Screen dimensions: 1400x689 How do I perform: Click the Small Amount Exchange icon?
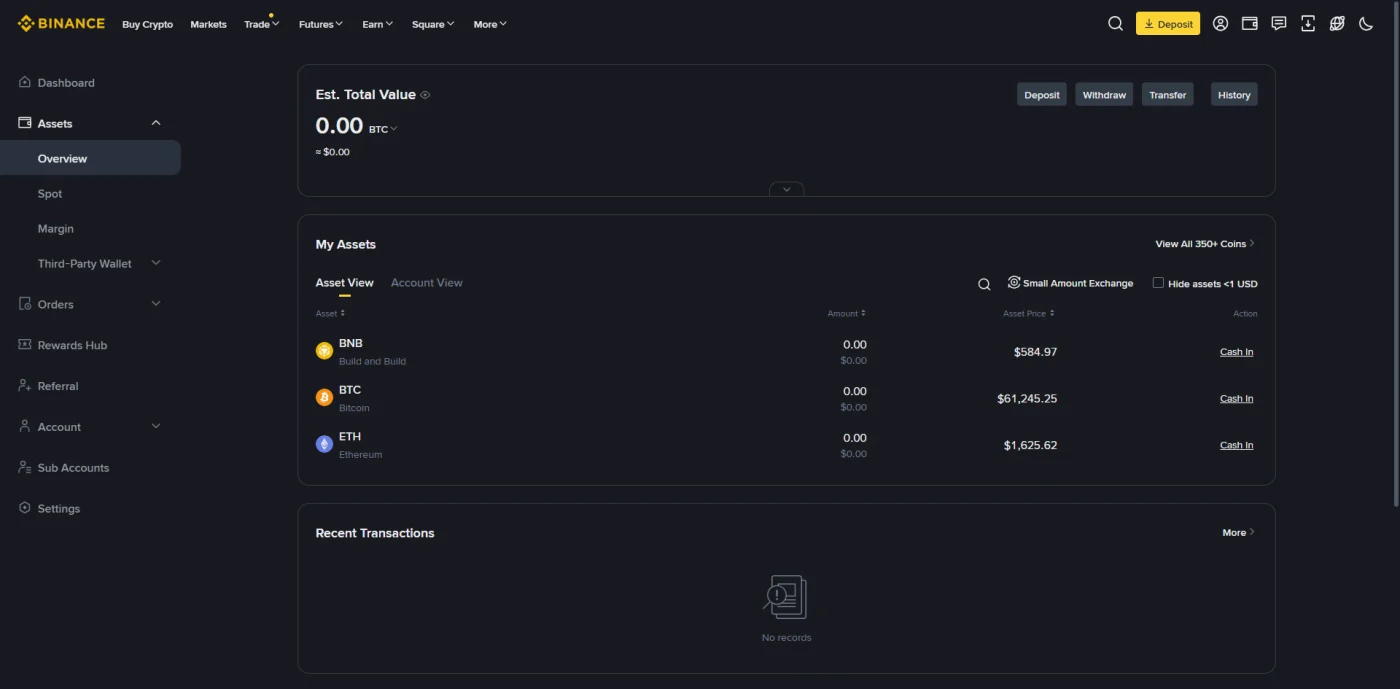pyautogui.click(x=1014, y=283)
